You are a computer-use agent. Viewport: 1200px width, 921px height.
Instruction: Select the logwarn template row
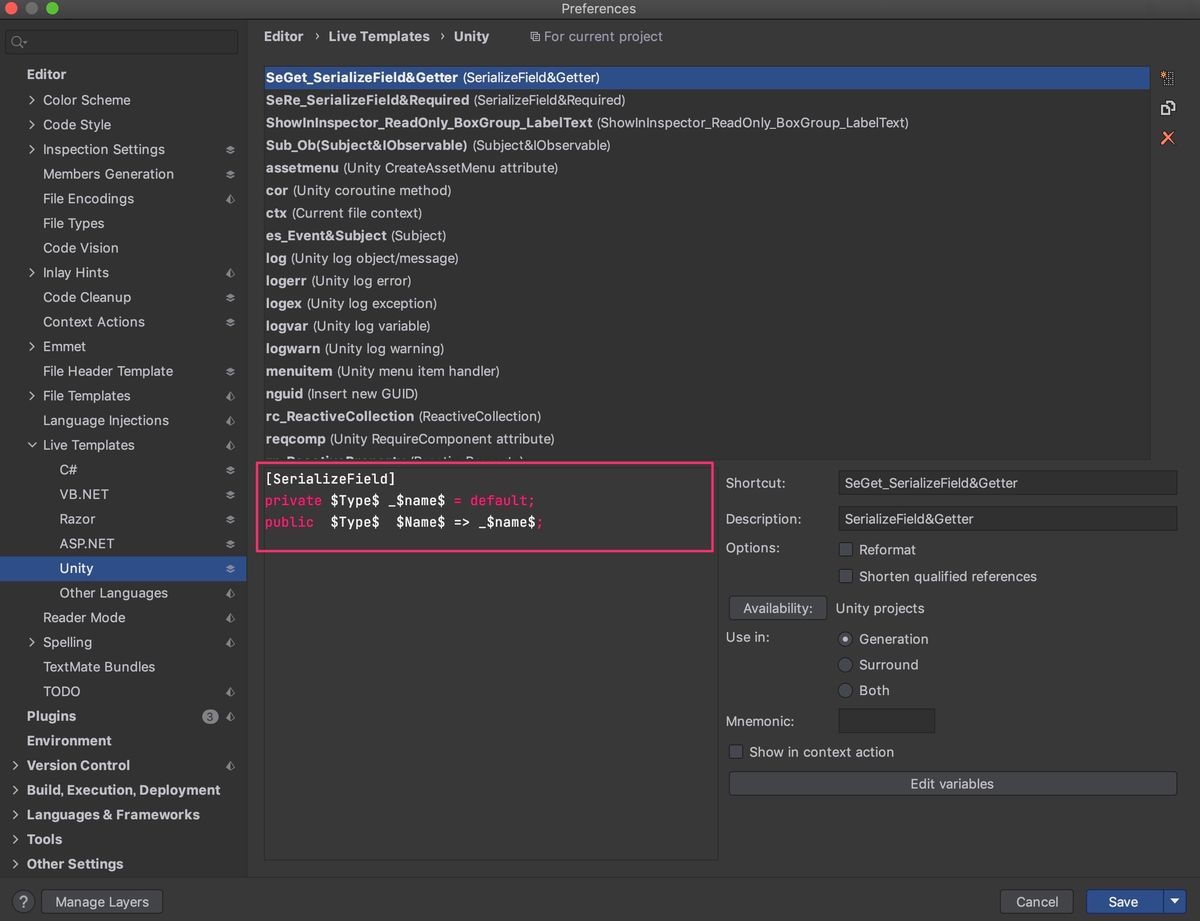pos(707,348)
